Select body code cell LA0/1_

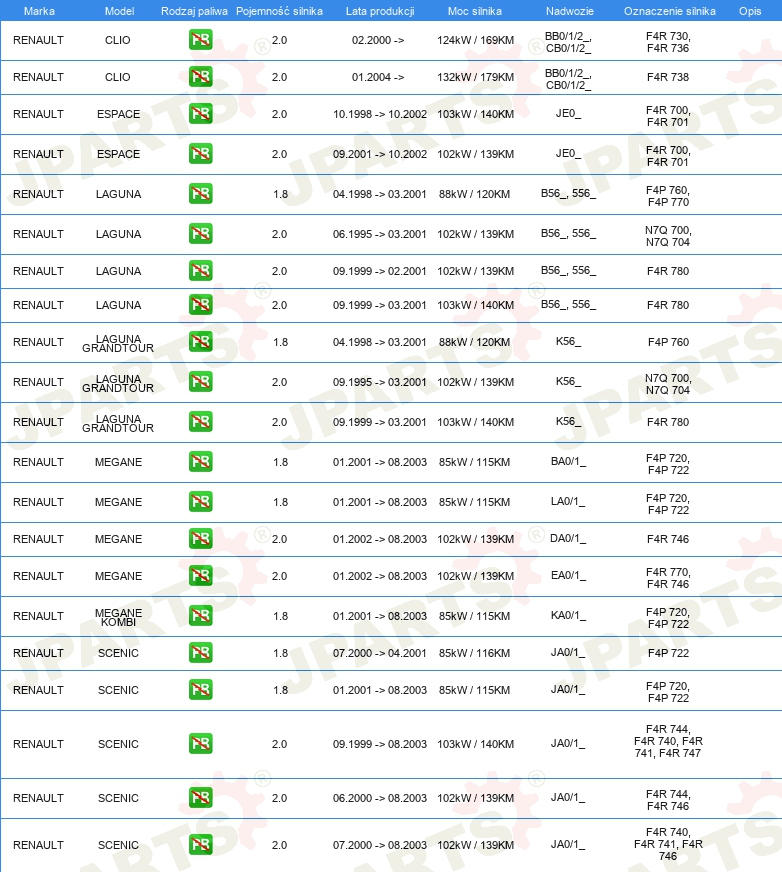coord(568,502)
